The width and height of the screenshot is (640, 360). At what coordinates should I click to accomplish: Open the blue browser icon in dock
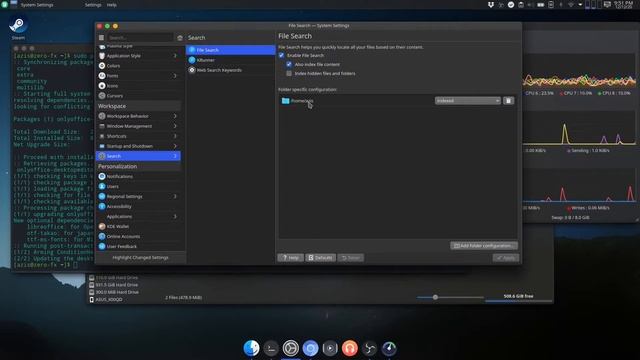pyautogui.click(x=310, y=348)
